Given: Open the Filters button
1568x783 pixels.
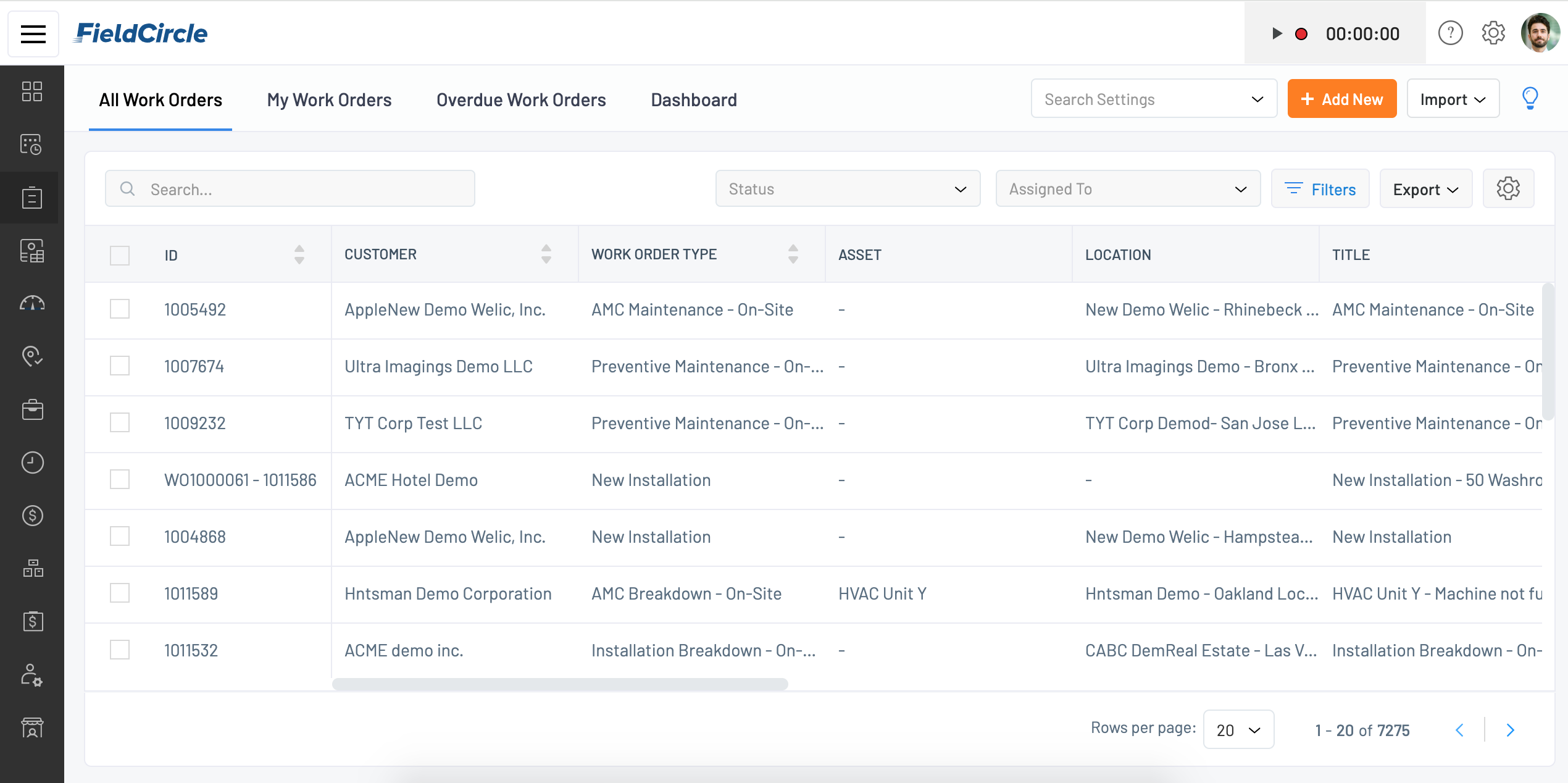Looking at the screenshot, I should point(1320,189).
